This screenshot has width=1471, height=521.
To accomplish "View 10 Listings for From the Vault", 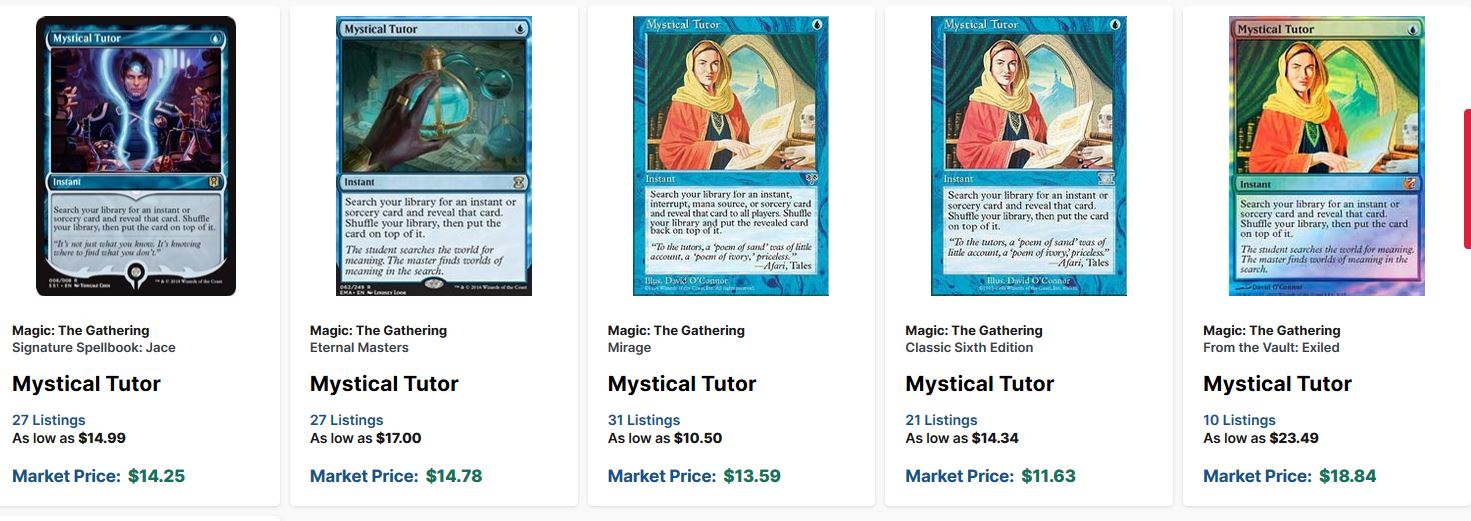I will (1240, 420).
